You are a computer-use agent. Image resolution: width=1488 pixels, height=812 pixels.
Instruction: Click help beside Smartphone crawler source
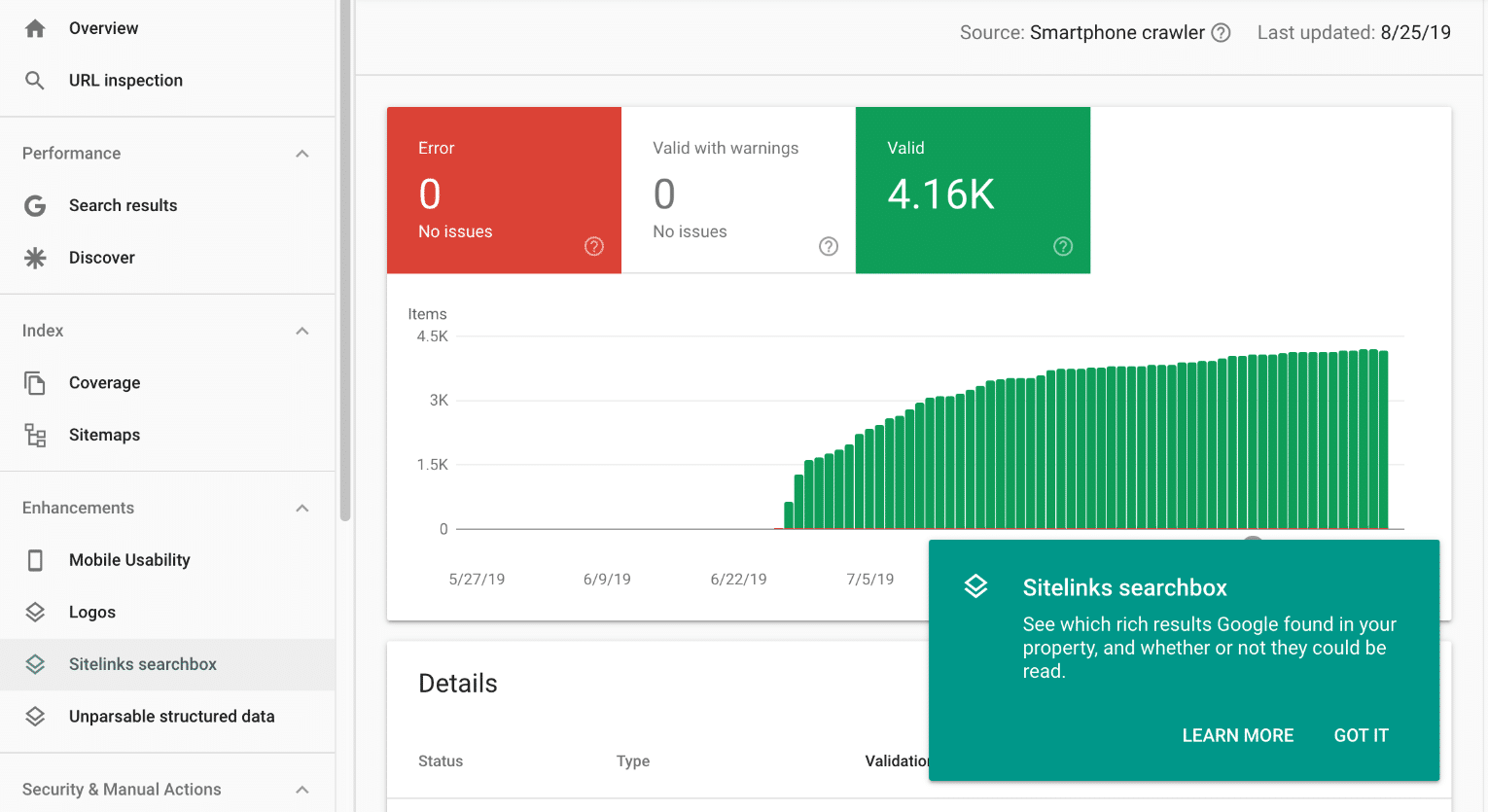pyautogui.click(x=1221, y=32)
